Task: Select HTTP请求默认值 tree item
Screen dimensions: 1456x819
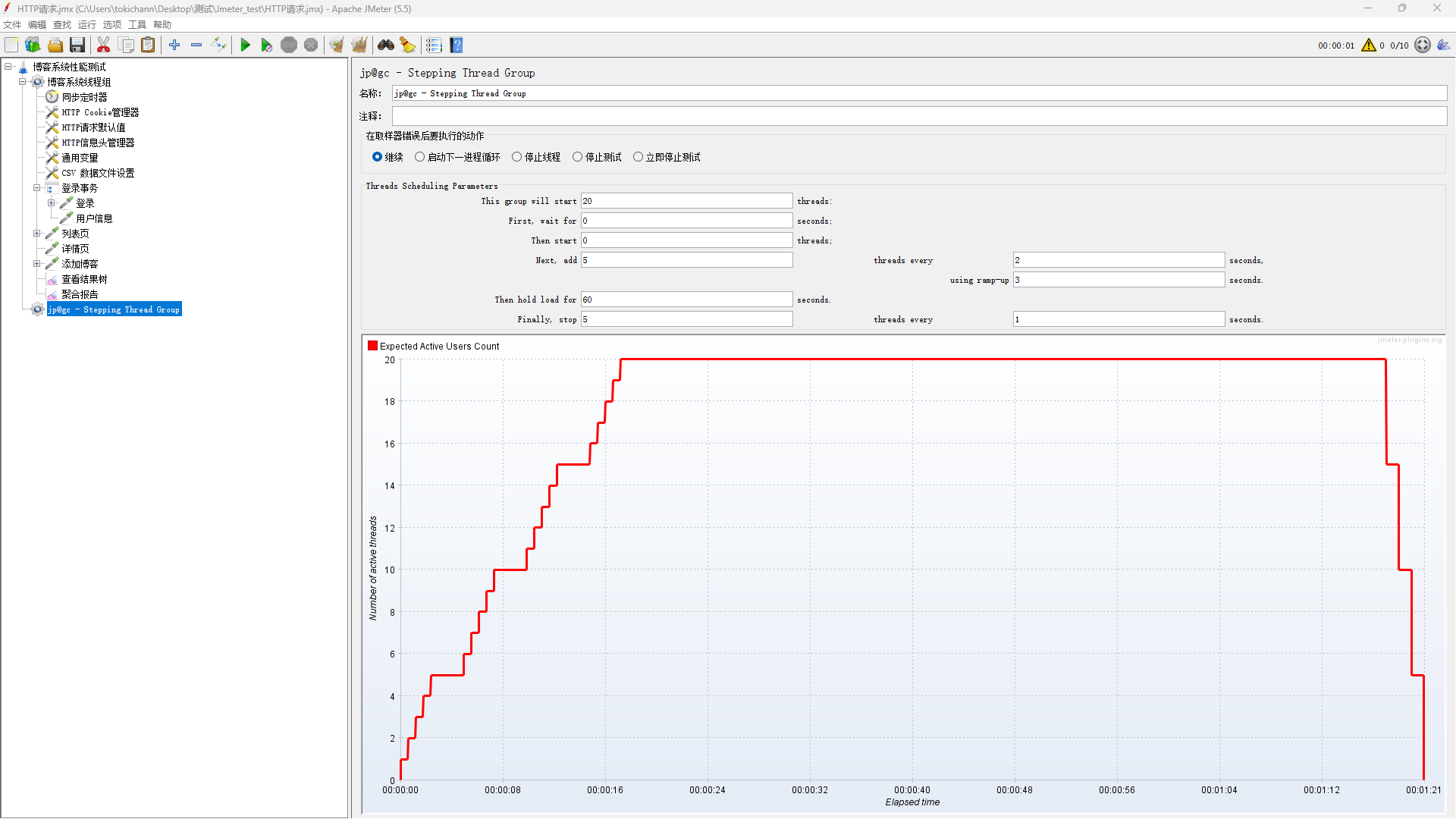Action: click(x=93, y=127)
